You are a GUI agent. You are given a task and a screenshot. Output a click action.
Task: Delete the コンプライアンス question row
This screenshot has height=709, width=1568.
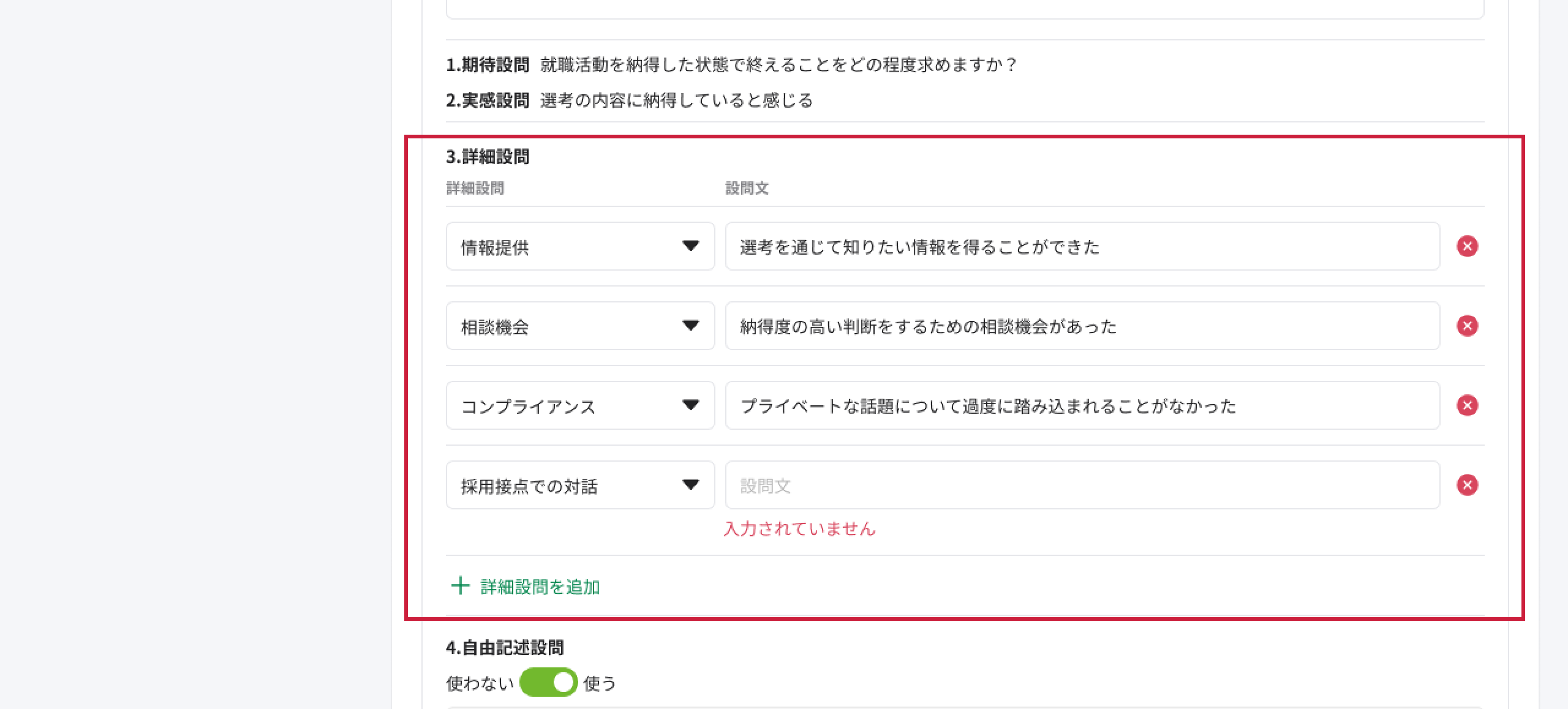1467,405
